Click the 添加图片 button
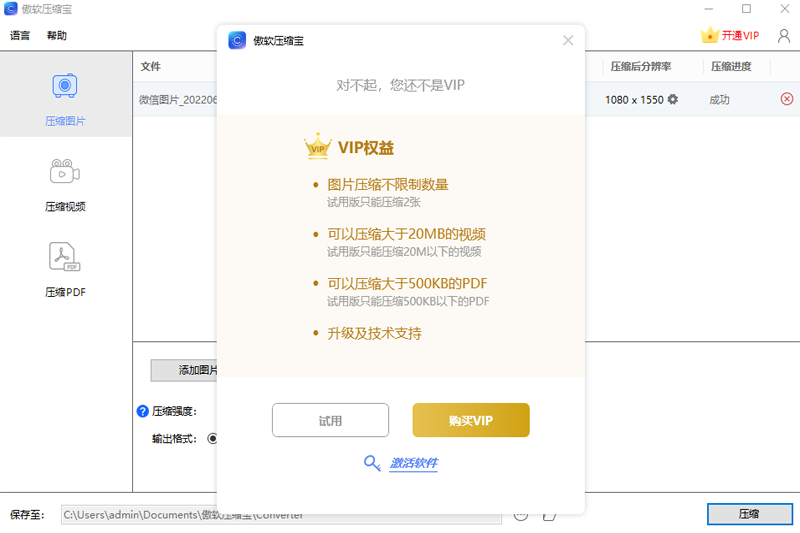This screenshot has width=800, height=533. (185, 370)
